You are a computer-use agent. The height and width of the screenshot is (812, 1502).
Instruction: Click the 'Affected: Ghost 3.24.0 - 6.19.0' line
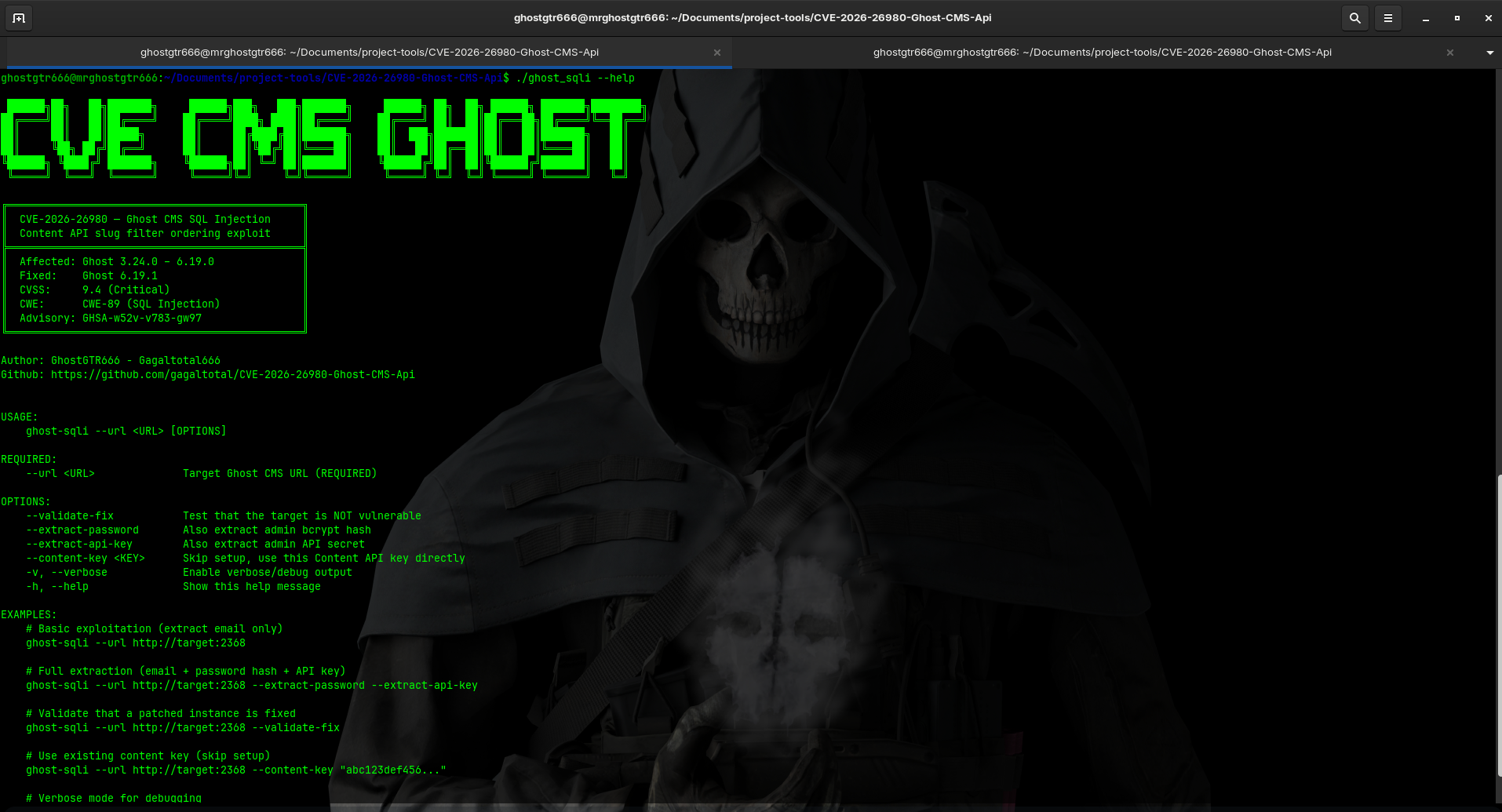[117, 262]
